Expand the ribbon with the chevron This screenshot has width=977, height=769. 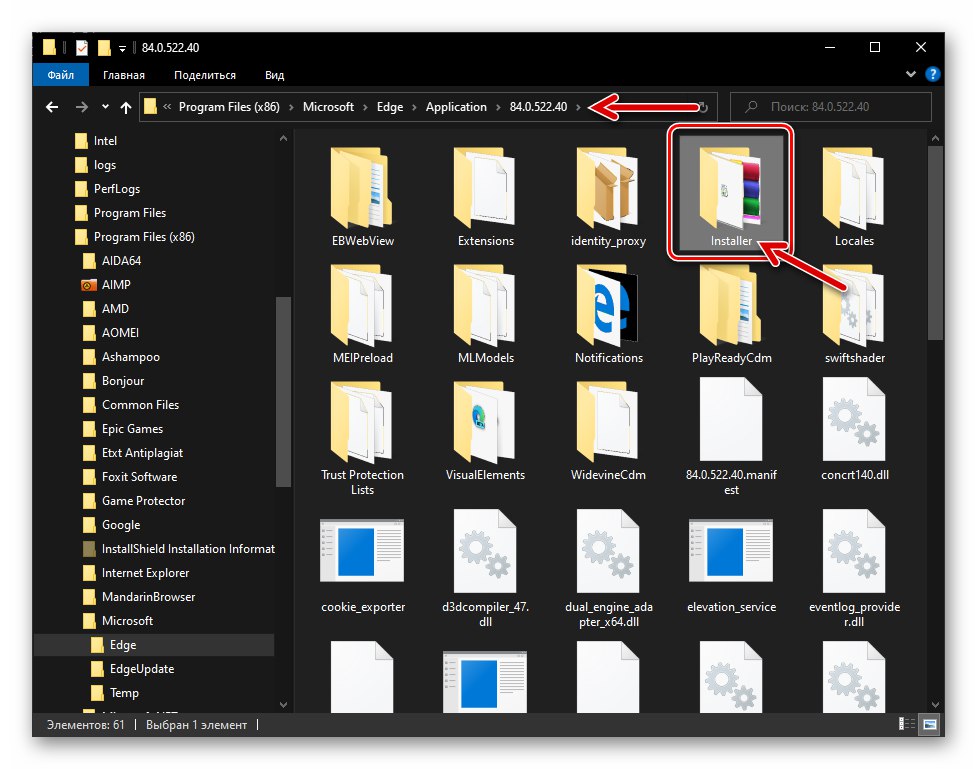[911, 74]
